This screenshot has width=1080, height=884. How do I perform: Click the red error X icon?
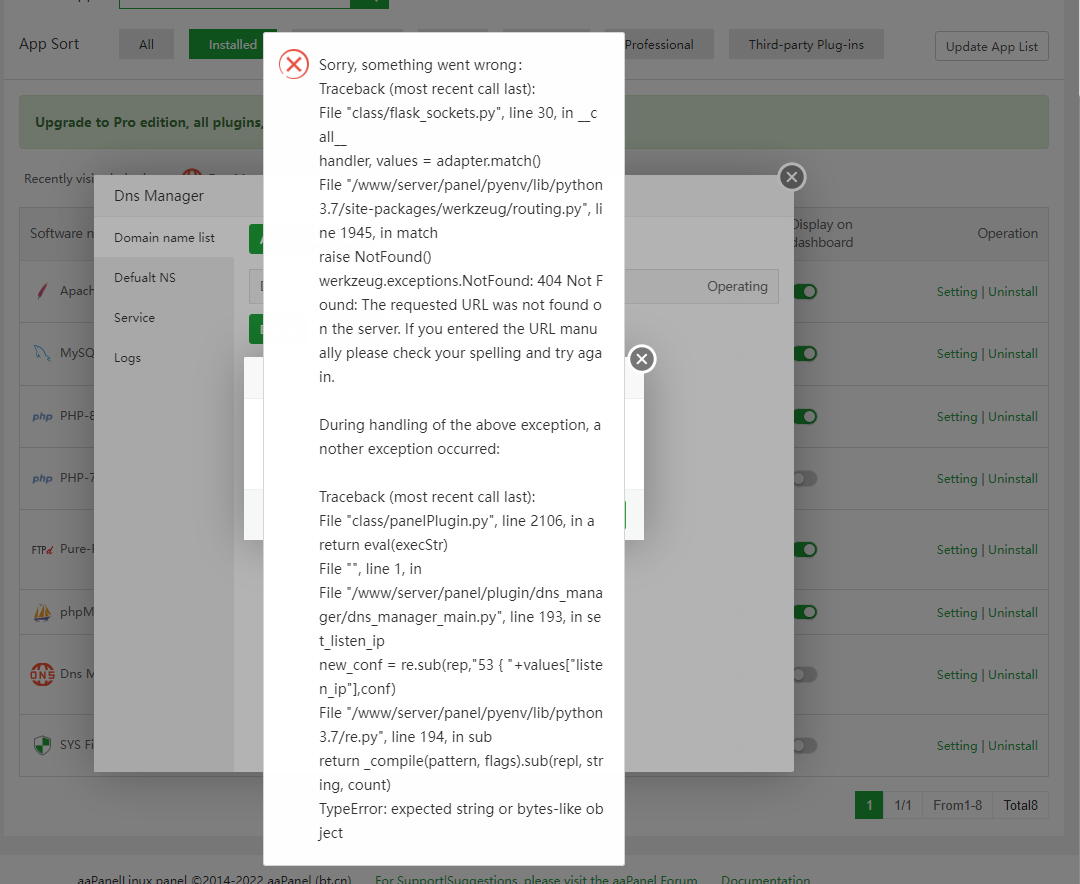coord(293,65)
